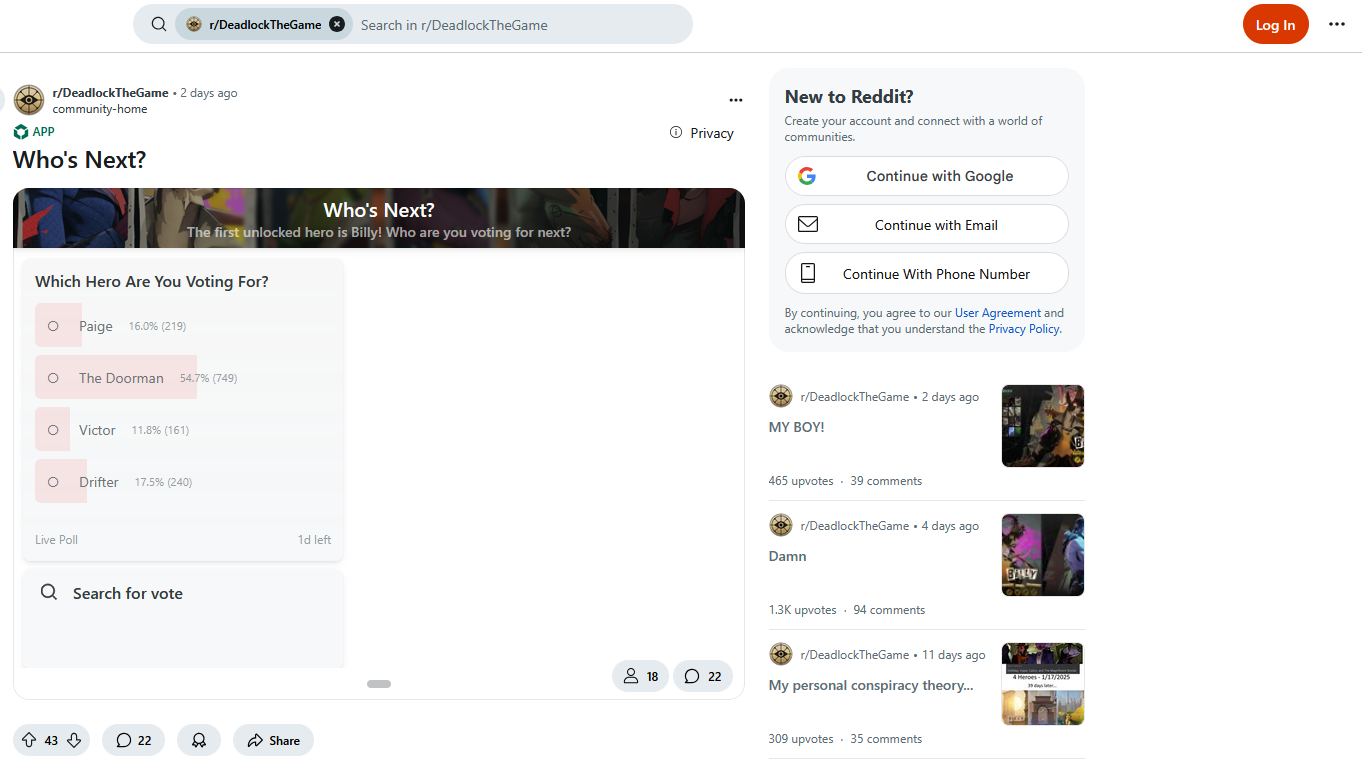1362x769 pixels.
Task: Click the 18 participants user icon button
Action: 640,677
